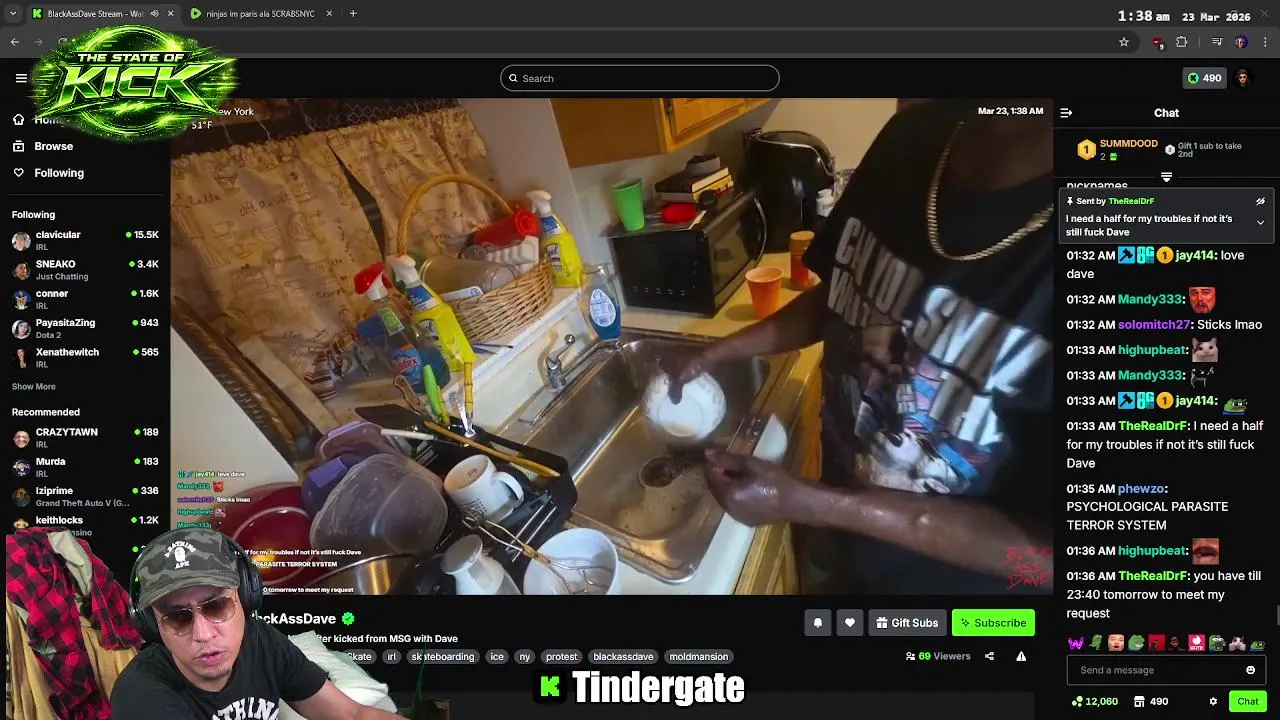This screenshot has width=1280, height=720.
Task: Open browser extensions puzzle icon
Action: tap(1182, 42)
